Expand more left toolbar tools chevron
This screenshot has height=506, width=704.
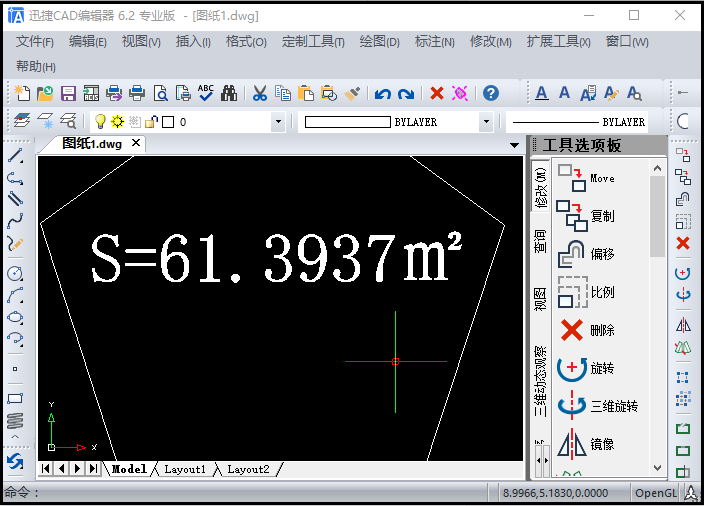15,437
